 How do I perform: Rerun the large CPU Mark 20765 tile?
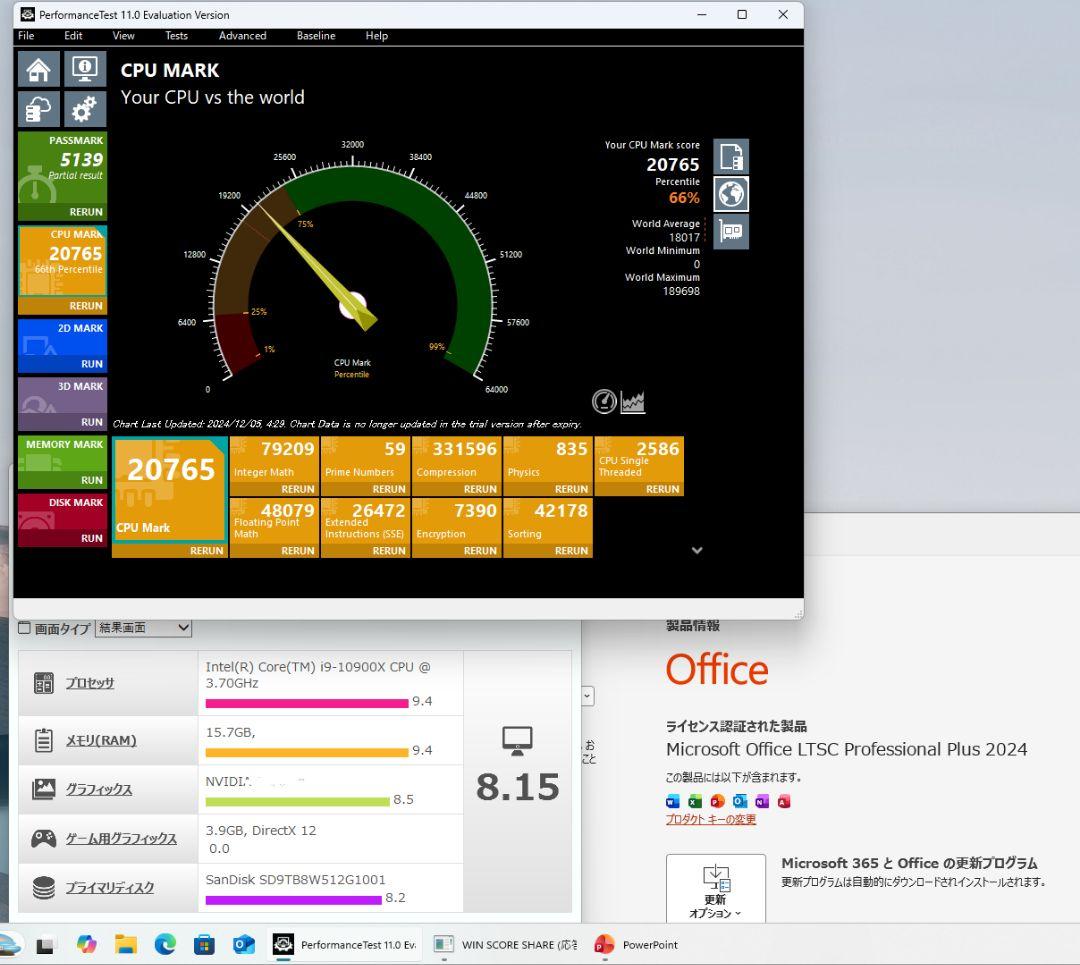click(x=207, y=551)
